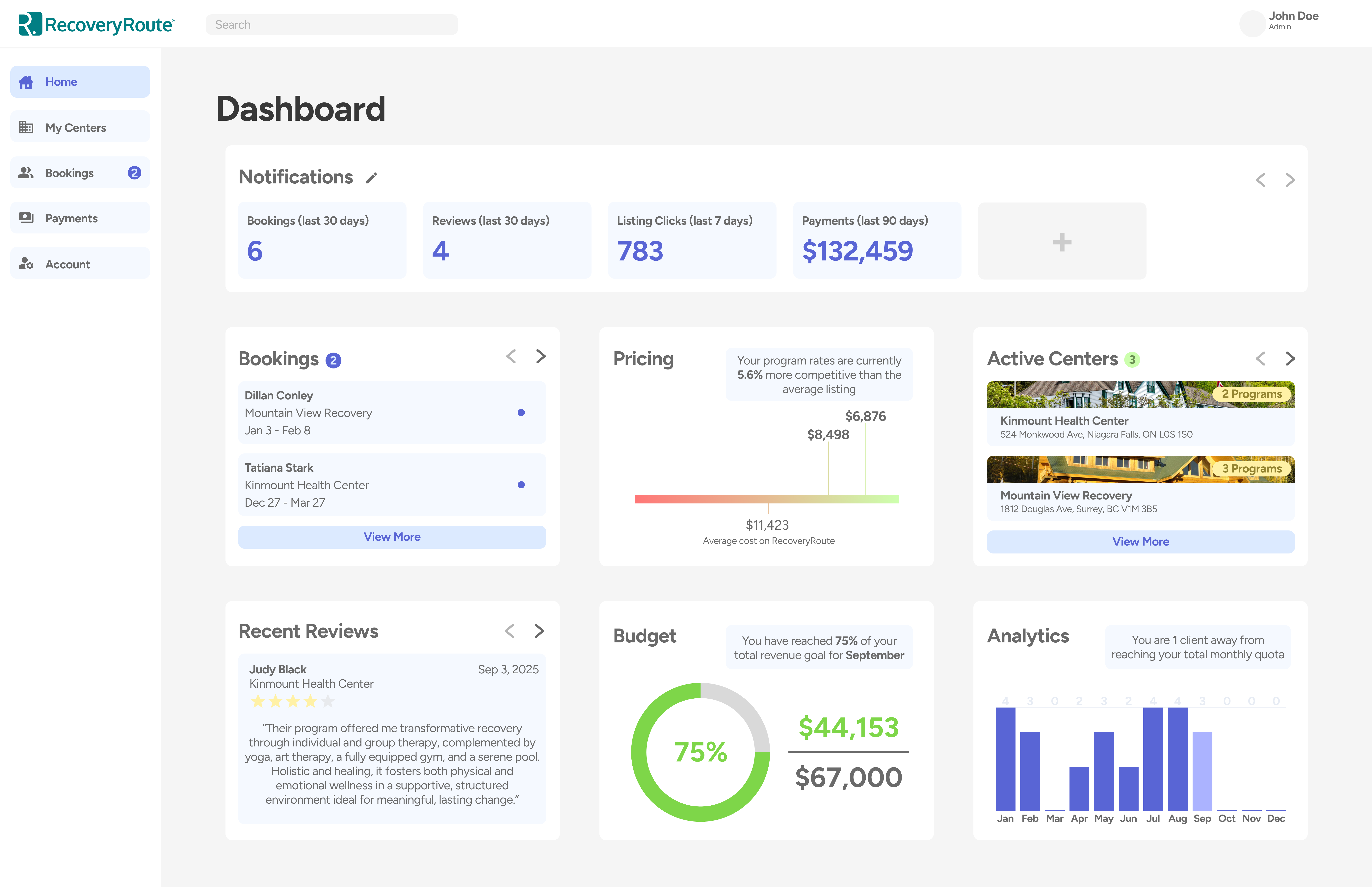Viewport: 1372px width, 887px height.
Task: Open Payments via the card icon
Action: coord(26,218)
